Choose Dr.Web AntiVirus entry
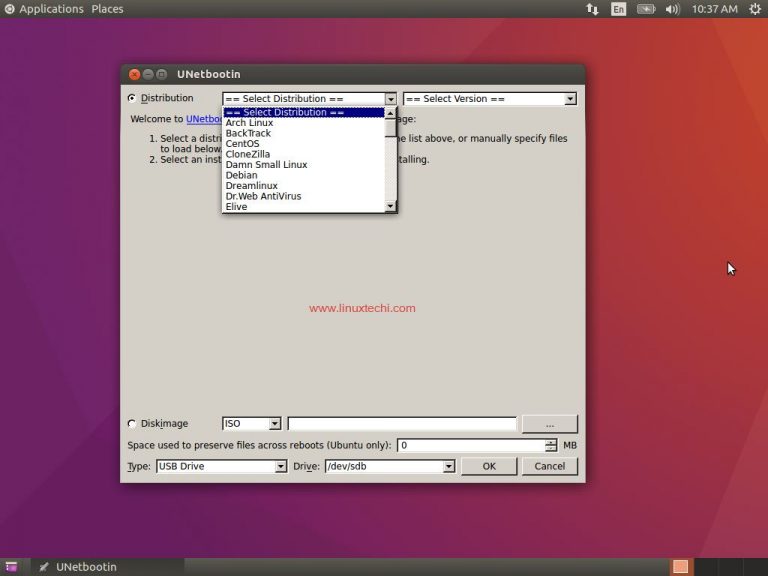This screenshot has height=576, width=768. [x=304, y=196]
